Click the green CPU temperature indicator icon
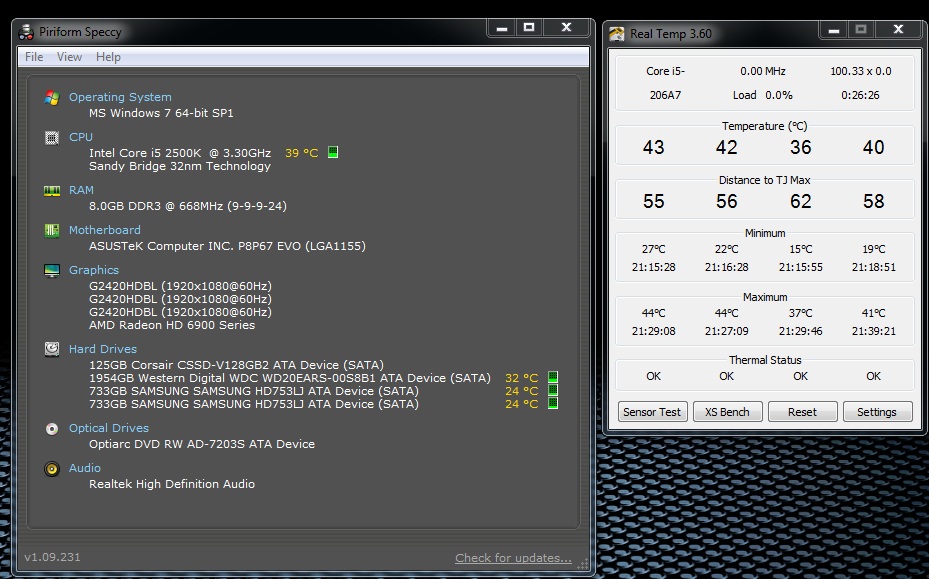Viewport: 929px width, 579px height. (x=333, y=152)
